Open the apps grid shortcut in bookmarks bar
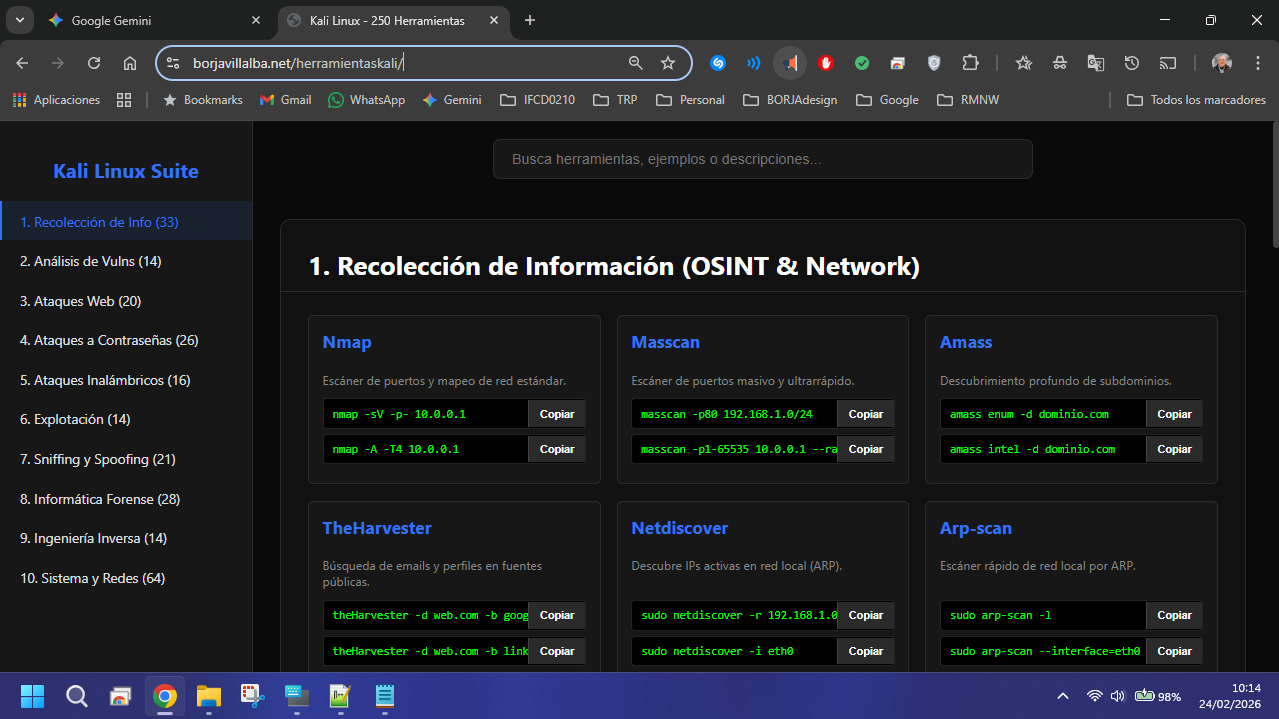Screen dimensions: 1279x719 [124, 100]
